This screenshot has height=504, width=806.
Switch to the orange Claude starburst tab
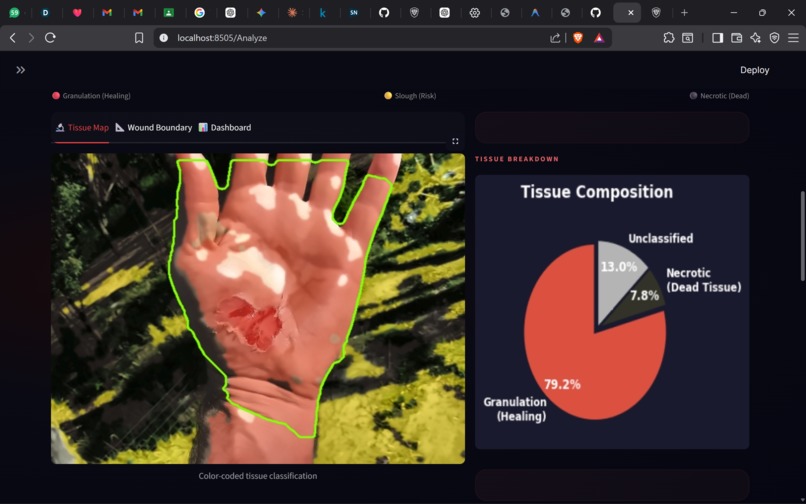tap(292, 13)
